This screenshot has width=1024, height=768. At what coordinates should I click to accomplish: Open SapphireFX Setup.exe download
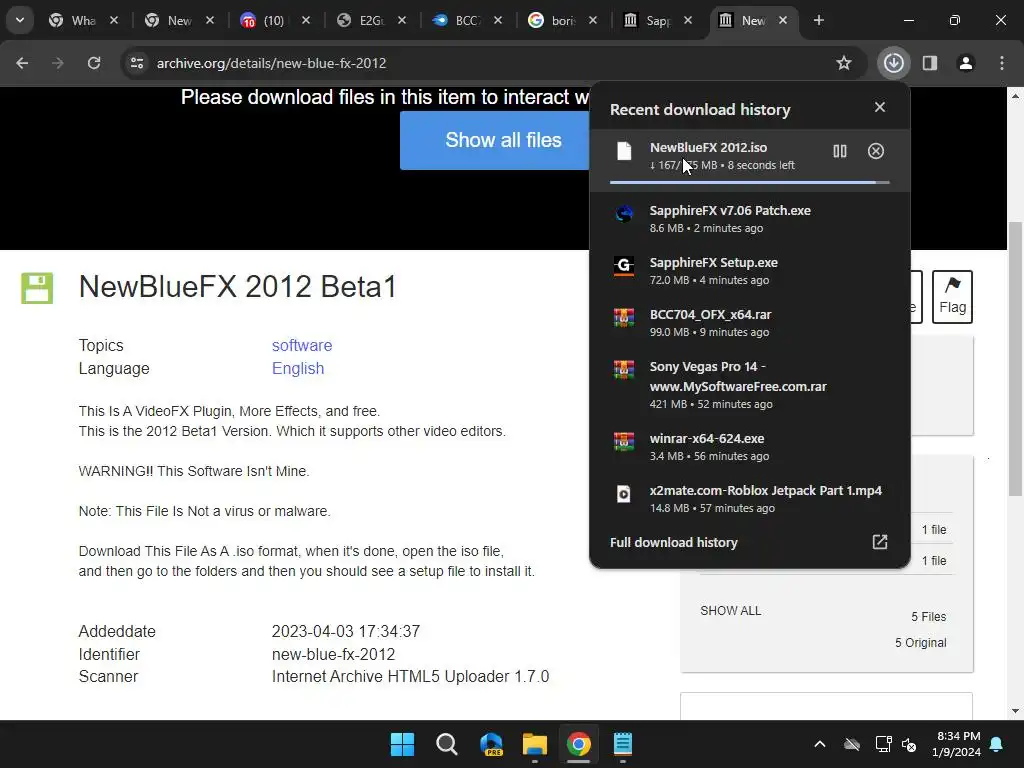(750, 271)
